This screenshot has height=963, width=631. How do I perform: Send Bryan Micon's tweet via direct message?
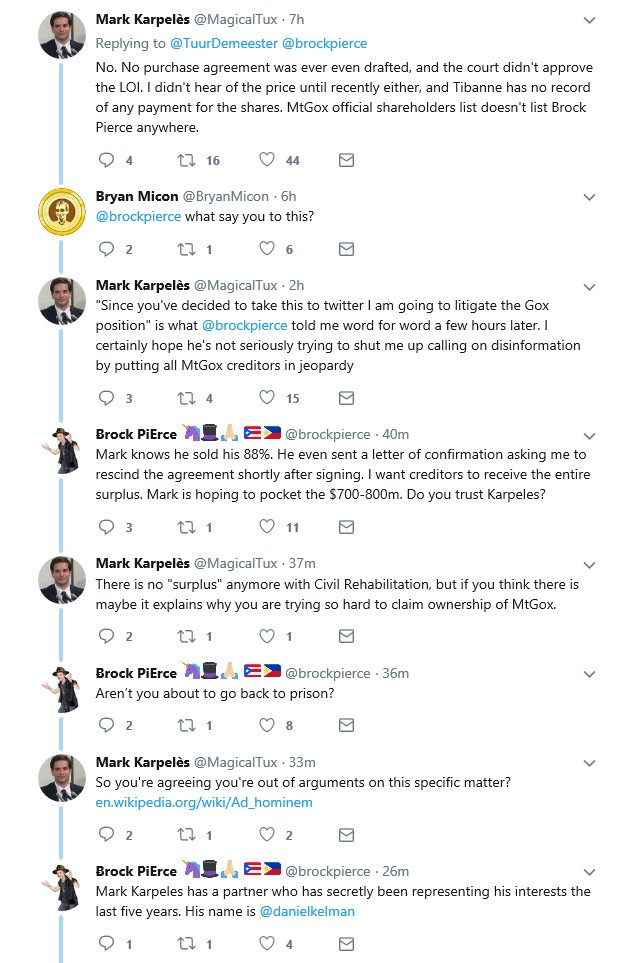(347, 249)
